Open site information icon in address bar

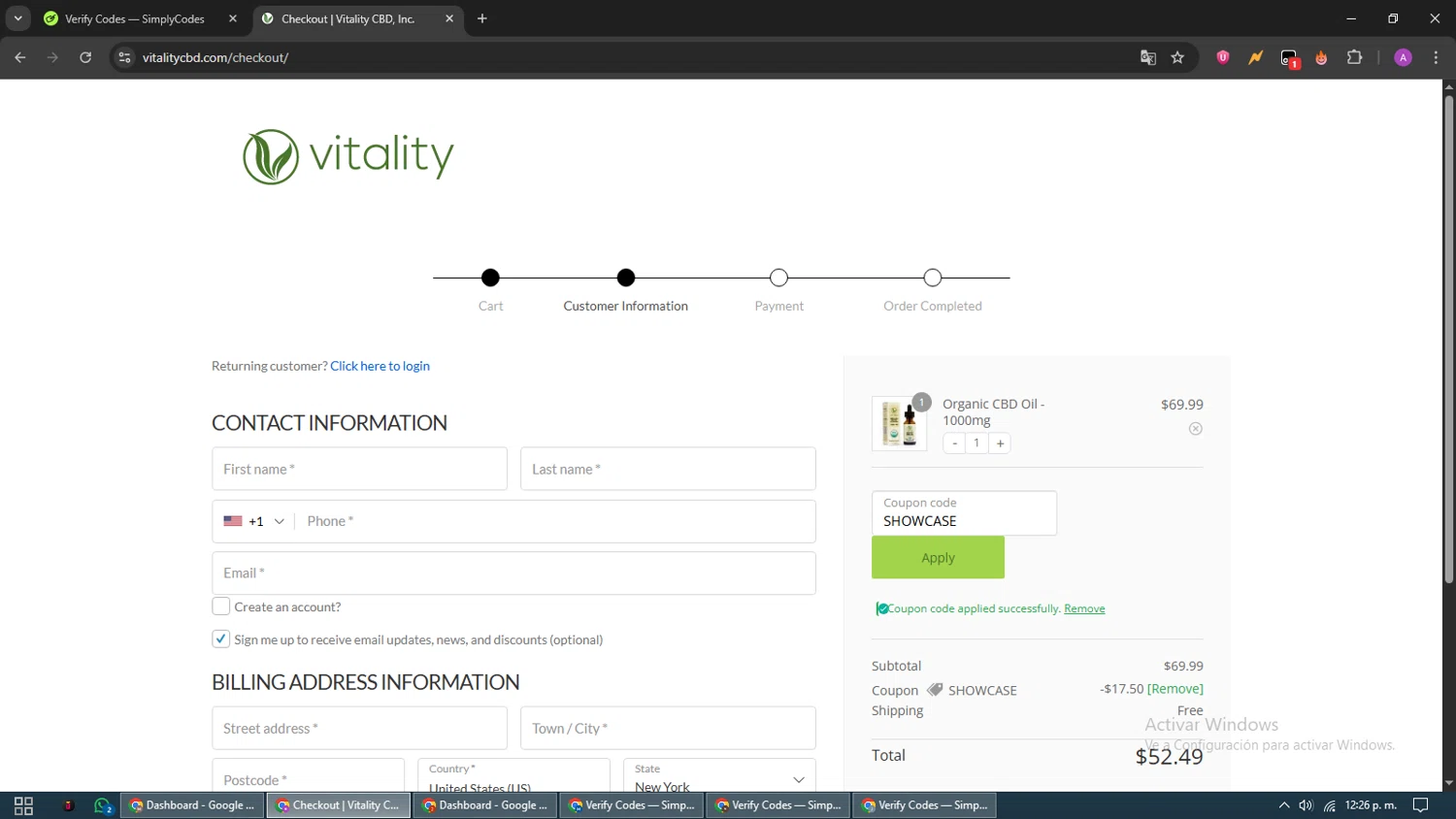[x=124, y=57]
